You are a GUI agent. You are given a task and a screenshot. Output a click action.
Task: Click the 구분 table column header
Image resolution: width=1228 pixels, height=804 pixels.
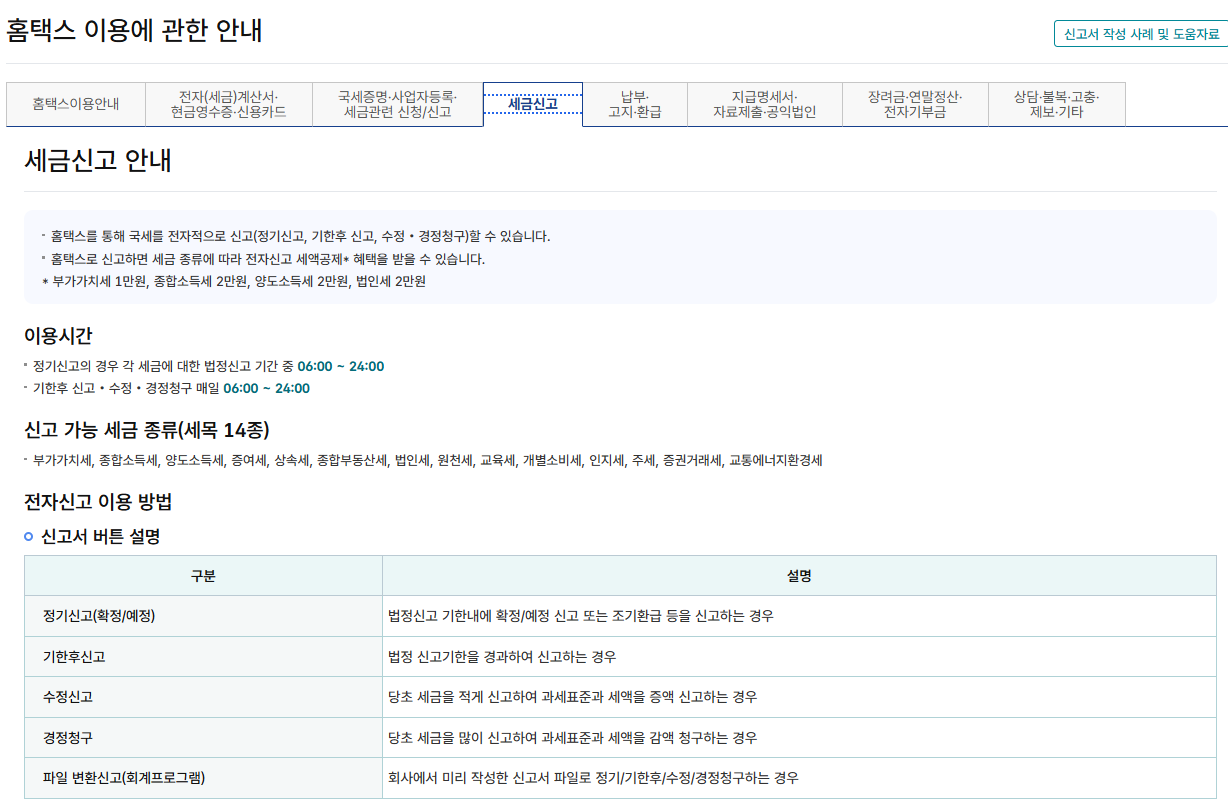tap(203, 576)
